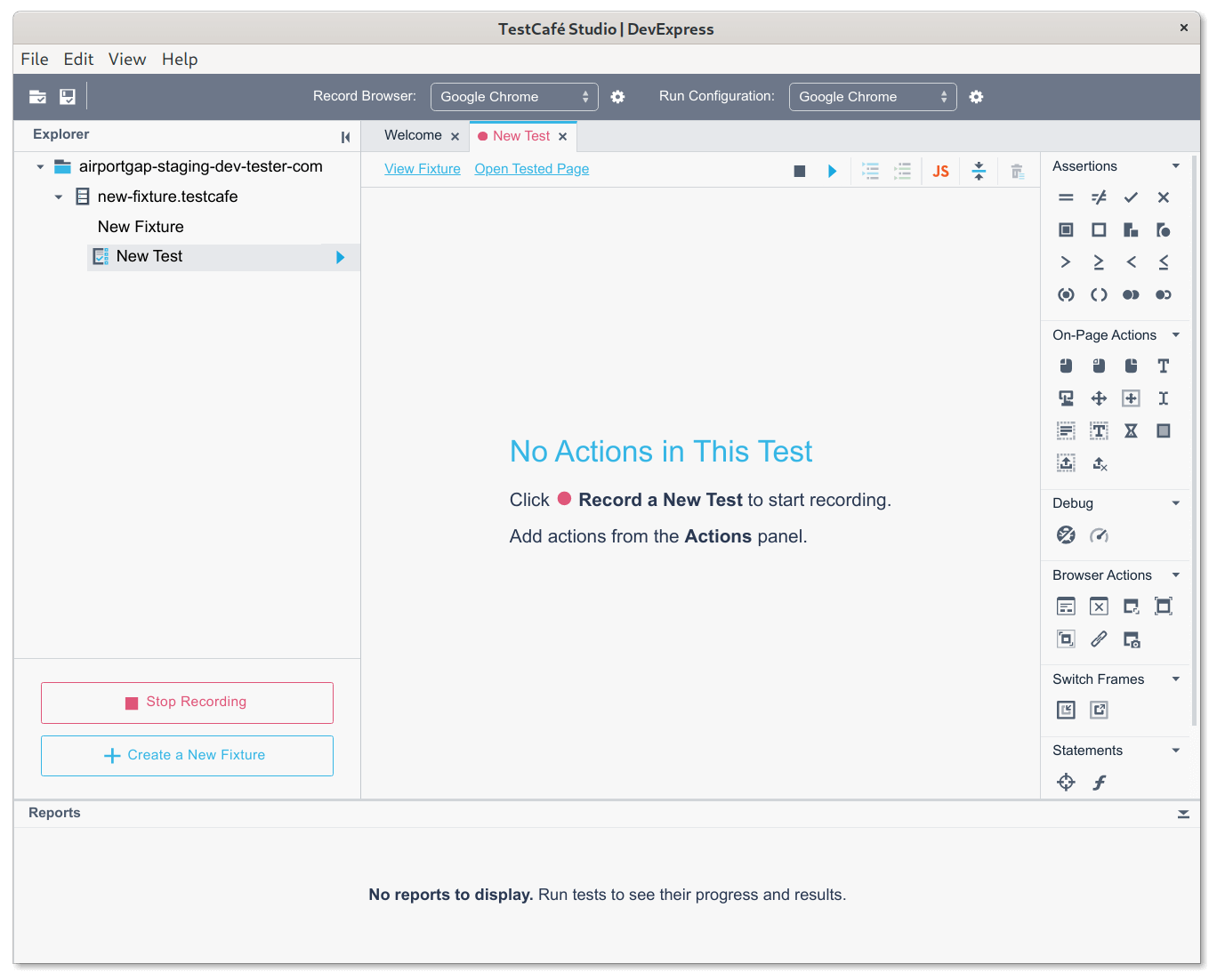This screenshot has height=980, width=1217.
Task: Open the Run Configuration settings gear
Action: coord(976,97)
